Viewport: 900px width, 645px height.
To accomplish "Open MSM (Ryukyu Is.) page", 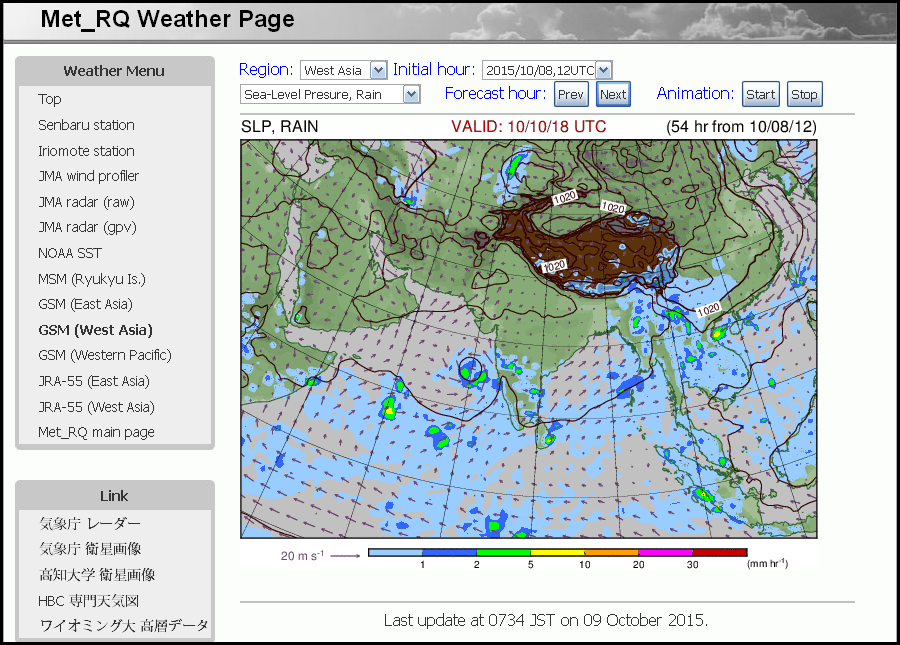I will [x=92, y=279].
